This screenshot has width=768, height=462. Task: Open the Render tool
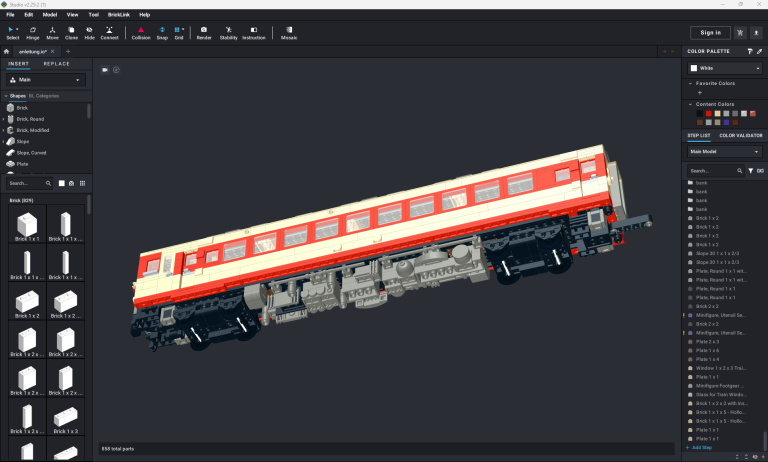(204, 33)
